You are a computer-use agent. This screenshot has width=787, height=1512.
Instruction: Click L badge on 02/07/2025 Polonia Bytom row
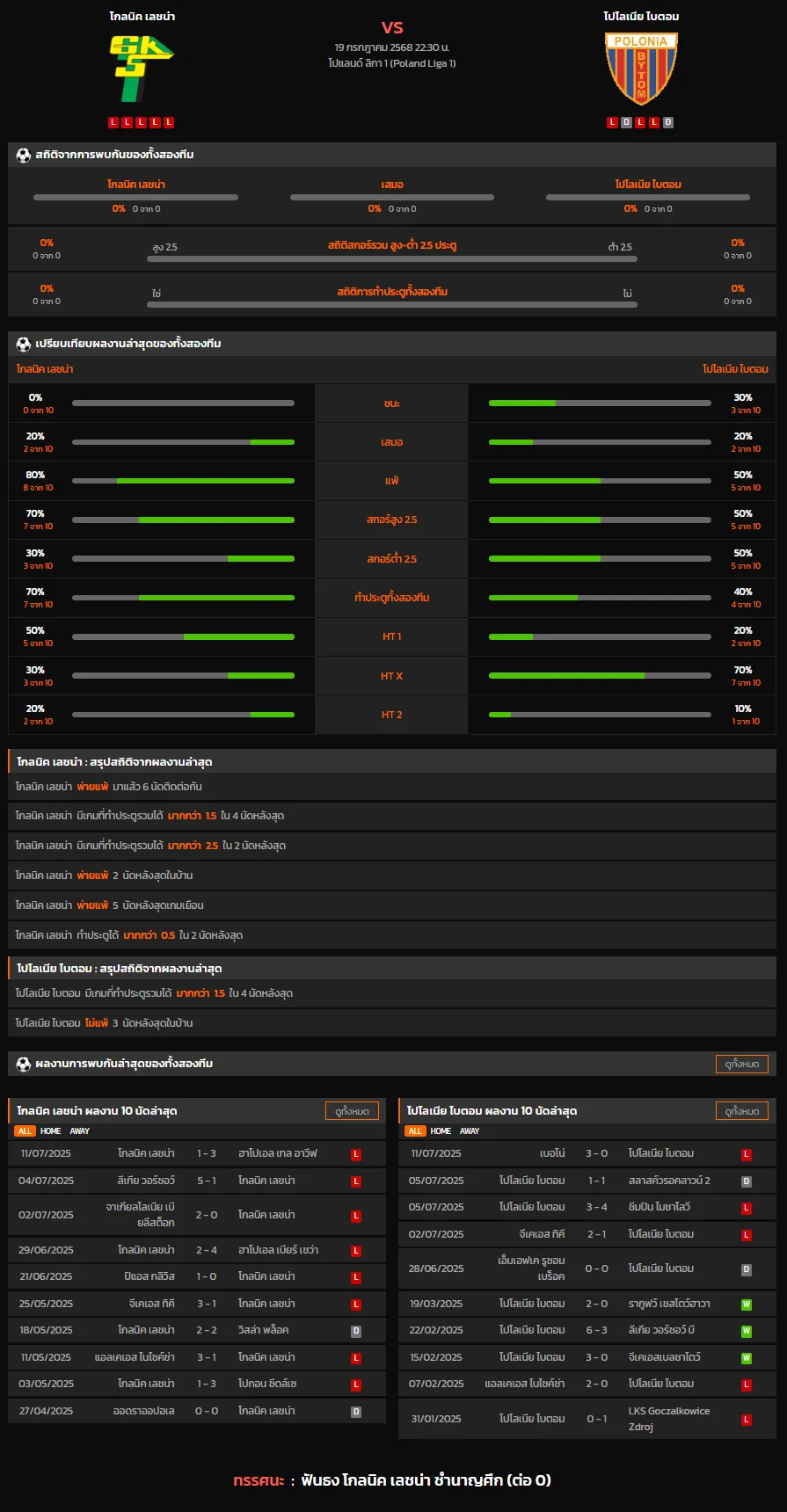[746, 1235]
